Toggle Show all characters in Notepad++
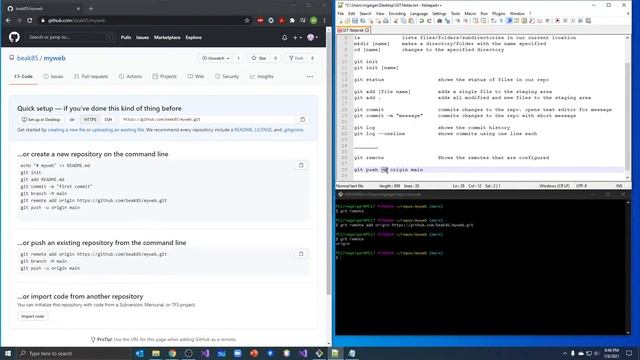Viewport: 640px width, 360px height. click(501, 21)
